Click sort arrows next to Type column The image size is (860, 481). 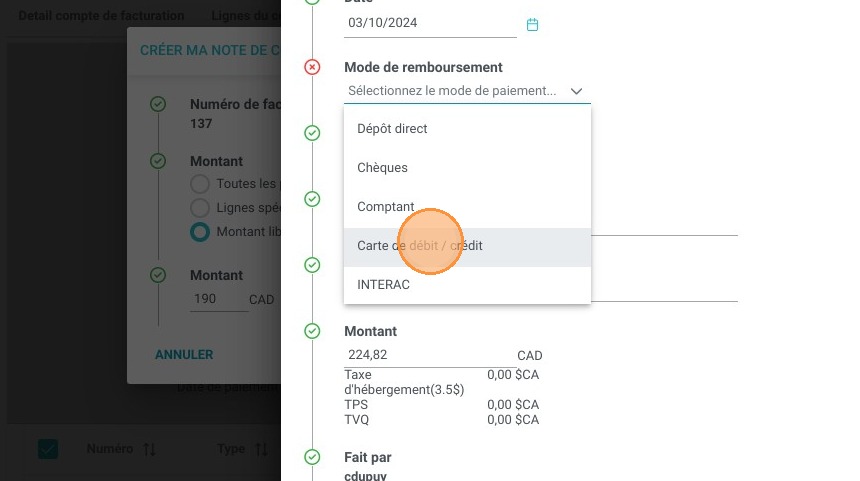coord(261,450)
